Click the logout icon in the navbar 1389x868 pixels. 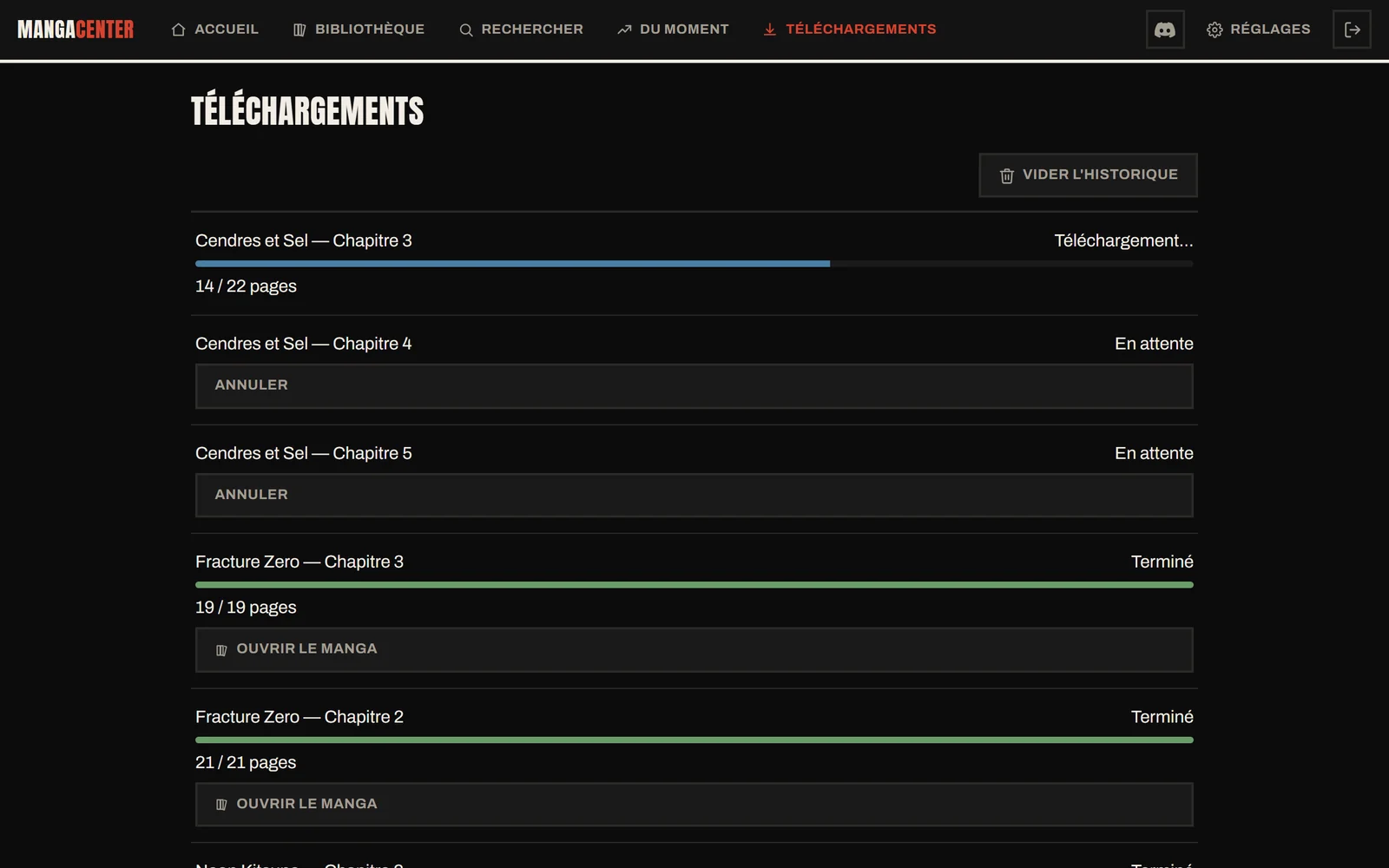pyautogui.click(x=1352, y=30)
